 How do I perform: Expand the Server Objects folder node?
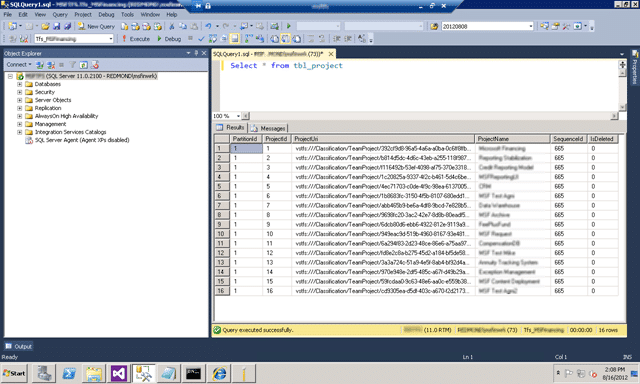19,100
